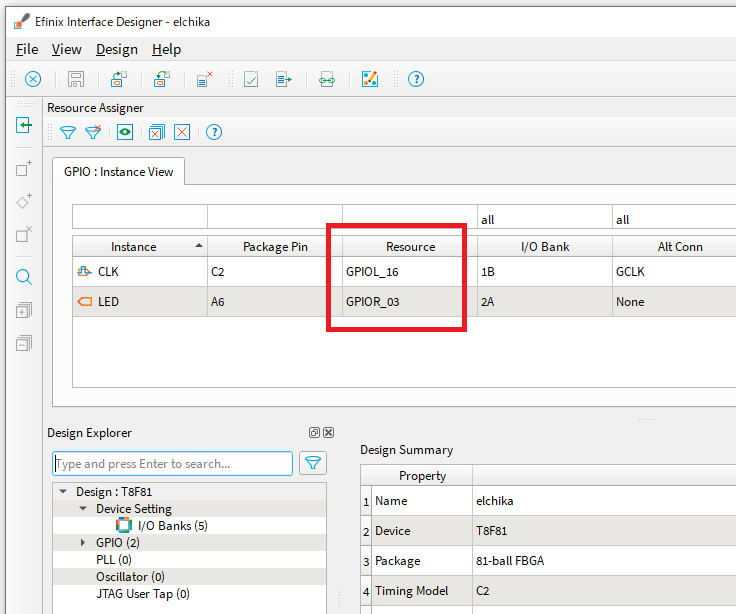The width and height of the screenshot is (736, 614).
Task: Click the sidebar diamond-plus create icon
Action: [x=24, y=201]
